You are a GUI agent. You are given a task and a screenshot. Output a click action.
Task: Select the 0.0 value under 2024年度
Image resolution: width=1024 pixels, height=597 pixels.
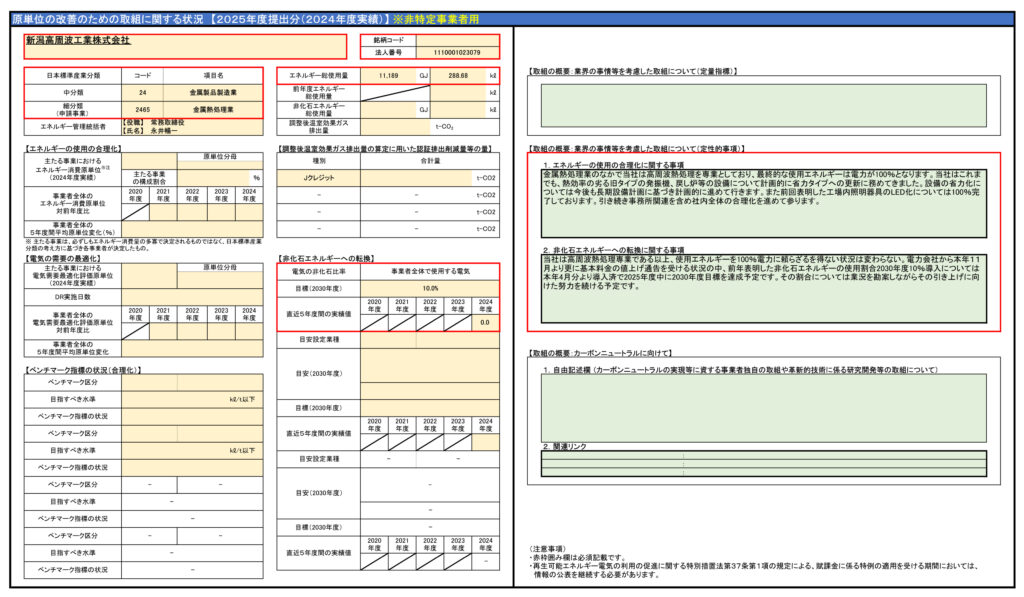(484, 323)
